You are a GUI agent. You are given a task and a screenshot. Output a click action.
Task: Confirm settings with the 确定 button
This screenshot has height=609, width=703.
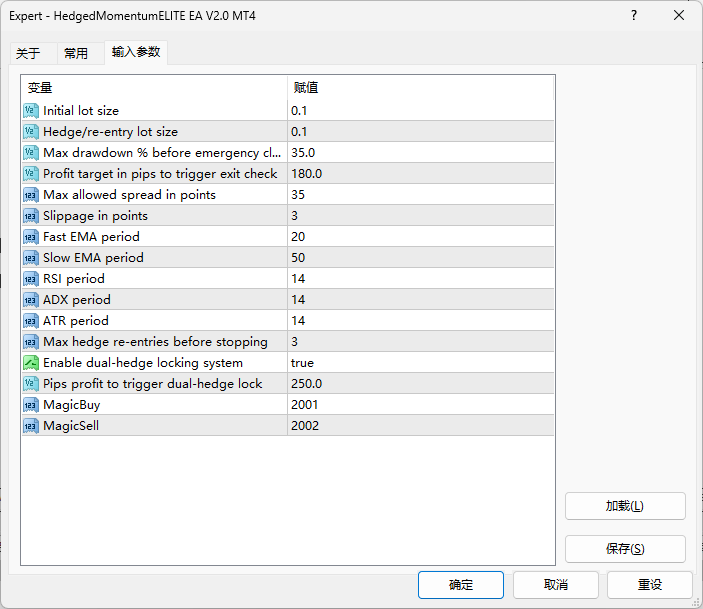(461, 585)
